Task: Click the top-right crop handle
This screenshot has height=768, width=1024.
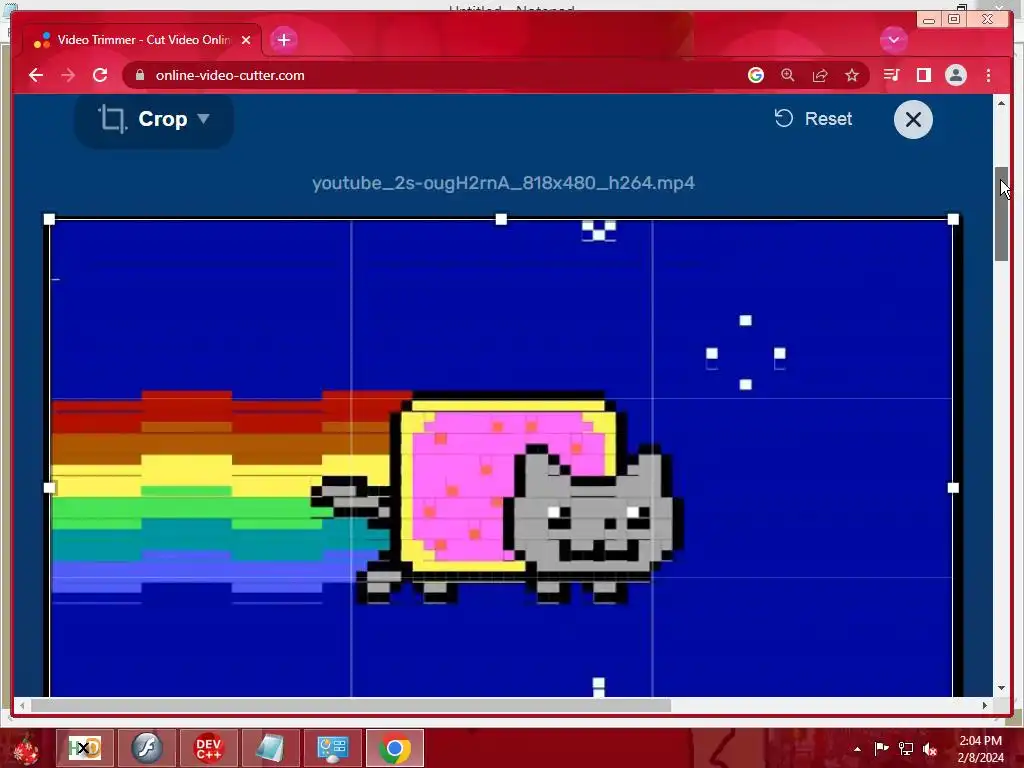Action: 953,219
